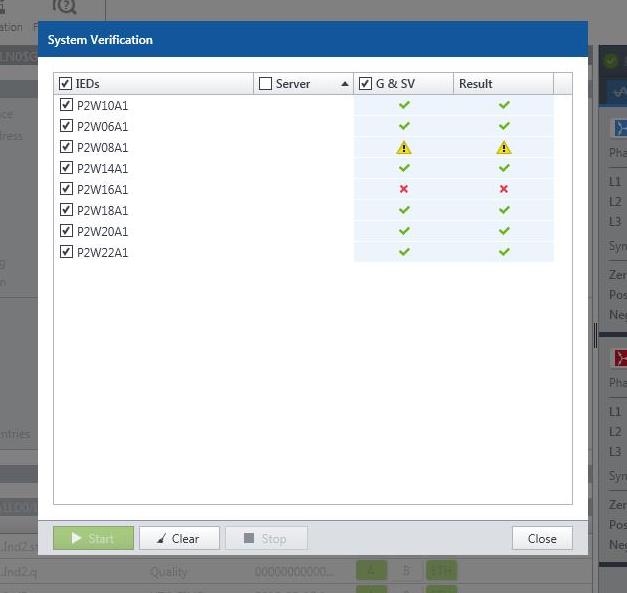Click green checkmark in G & SV for P2W10A1
Viewport: 627px width, 593px height.
[x=404, y=105]
